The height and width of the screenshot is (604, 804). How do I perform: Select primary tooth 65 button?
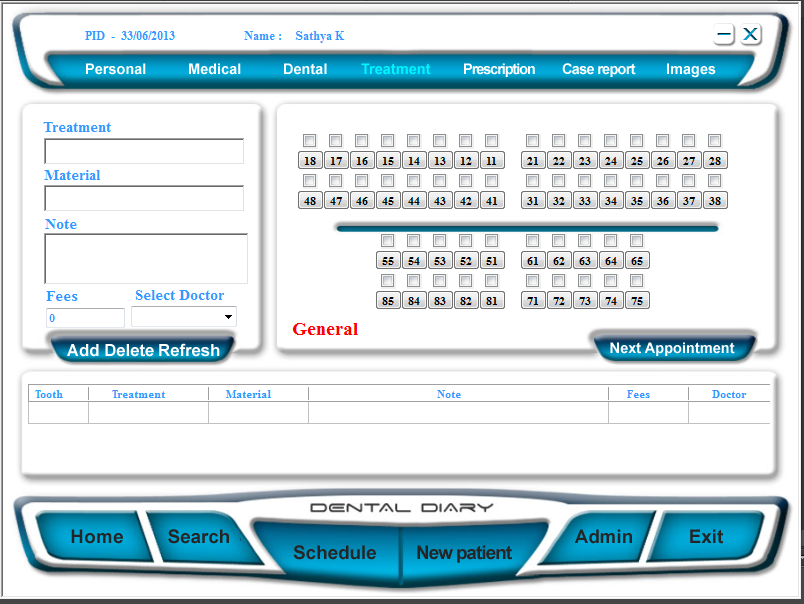click(636, 261)
